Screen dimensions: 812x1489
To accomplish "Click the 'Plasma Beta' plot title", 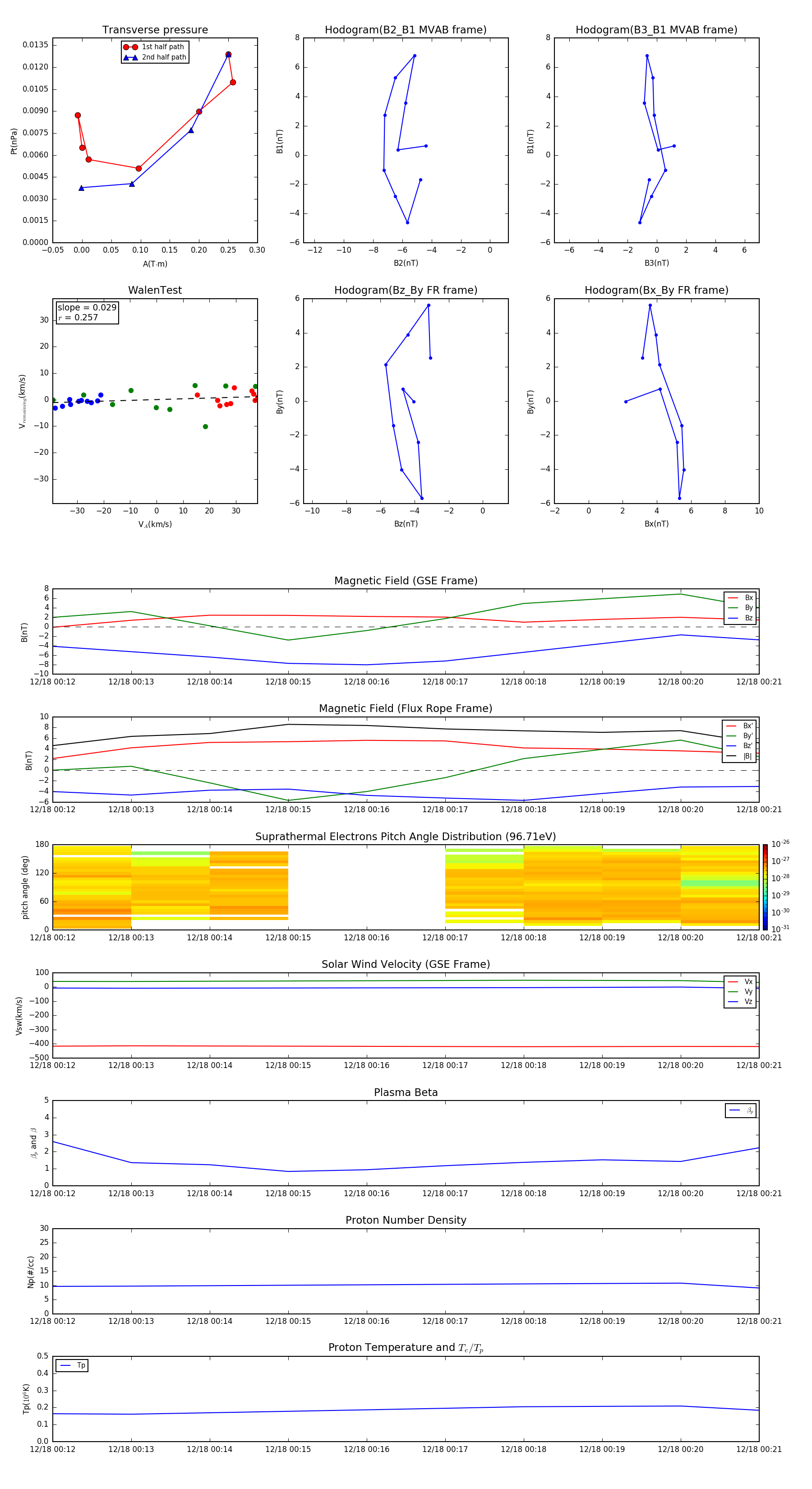I will [x=406, y=1093].
